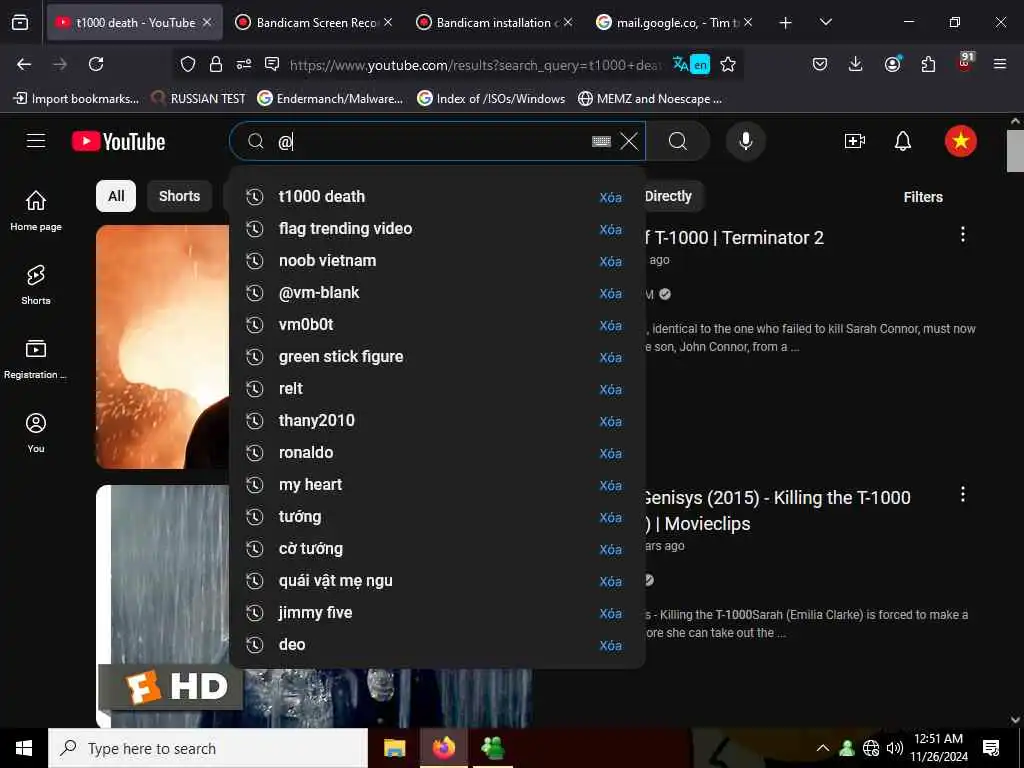The height and width of the screenshot is (768, 1024).
Task: Remove my heart suggestion via Xóa
Action: (x=611, y=485)
